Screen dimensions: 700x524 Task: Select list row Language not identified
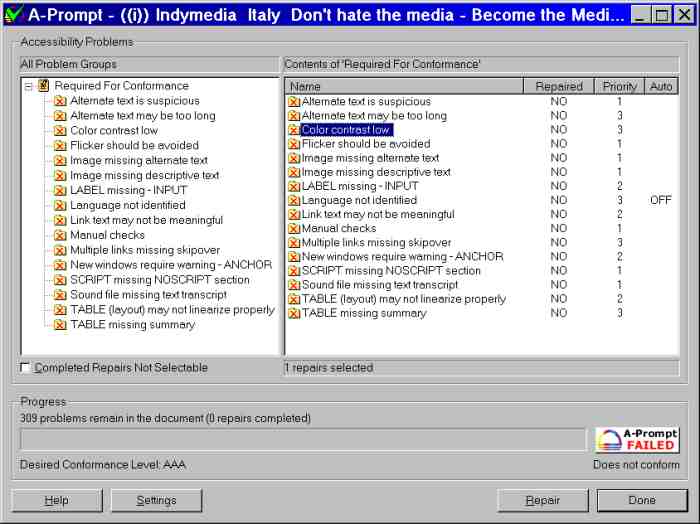(x=359, y=200)
